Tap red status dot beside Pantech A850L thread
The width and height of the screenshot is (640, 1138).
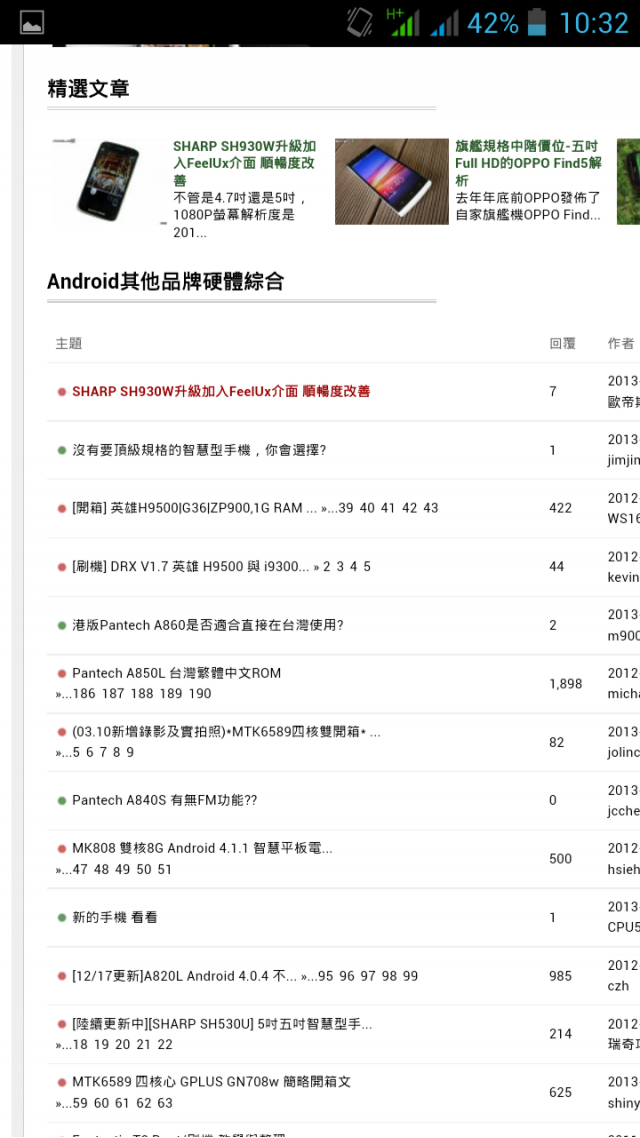pyautogui.click(x=62, y=673)
